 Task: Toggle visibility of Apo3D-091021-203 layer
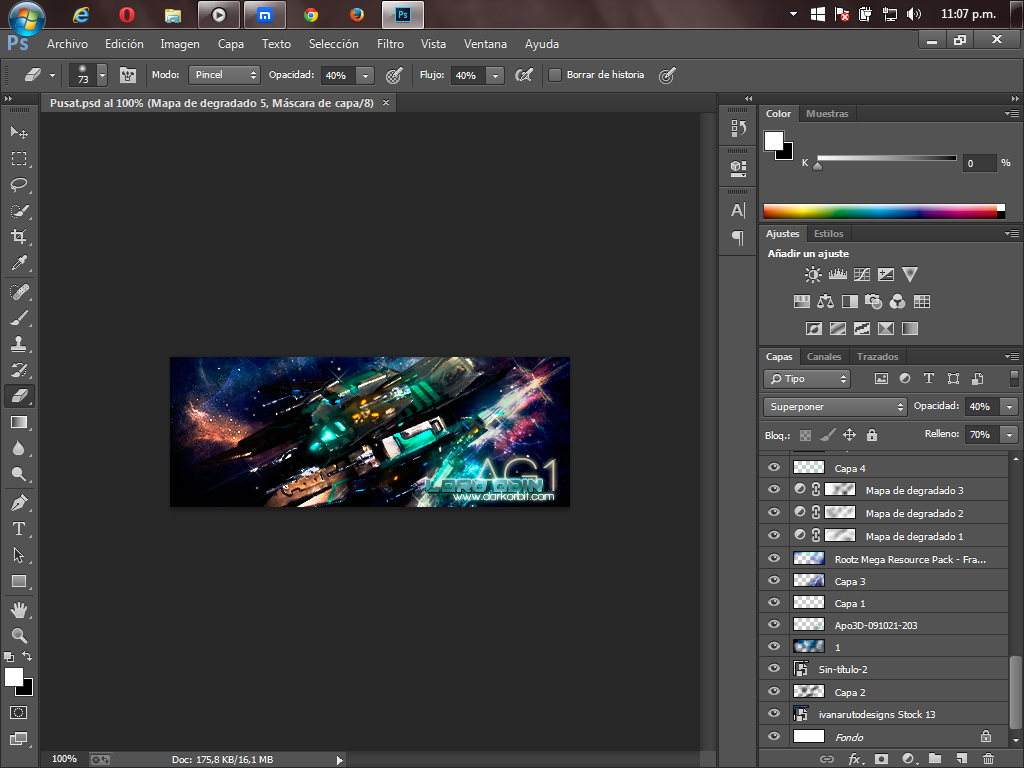[x=774, y=624]
